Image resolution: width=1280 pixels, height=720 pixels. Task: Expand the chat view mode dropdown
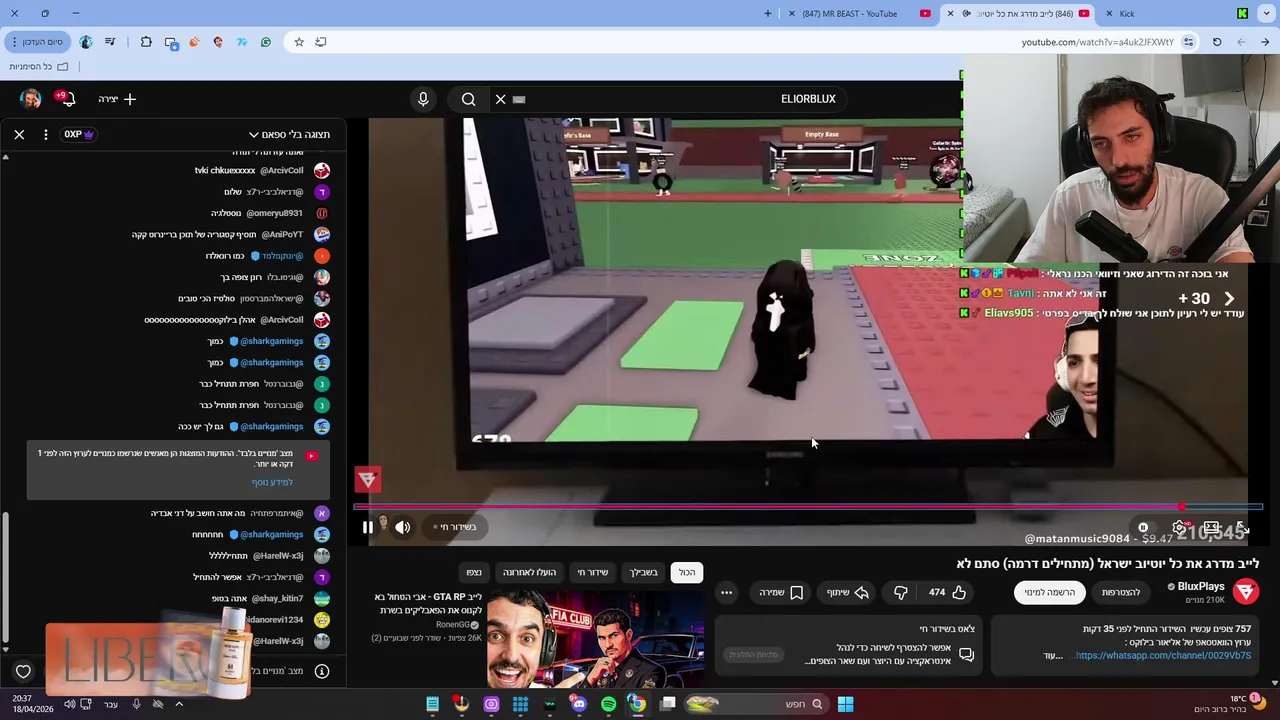click(289, 134)
